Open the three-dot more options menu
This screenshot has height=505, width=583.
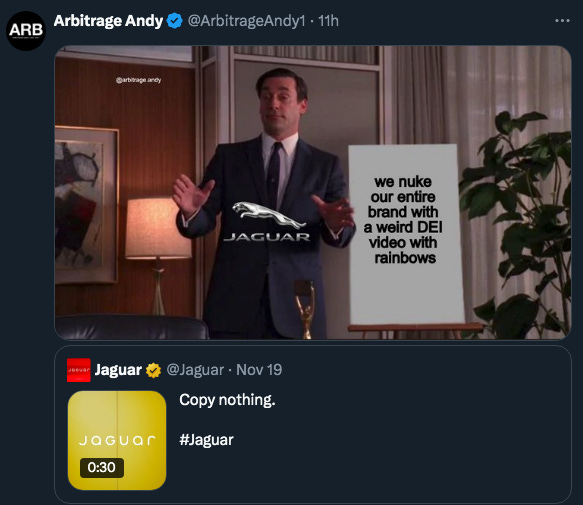point(562,21)
